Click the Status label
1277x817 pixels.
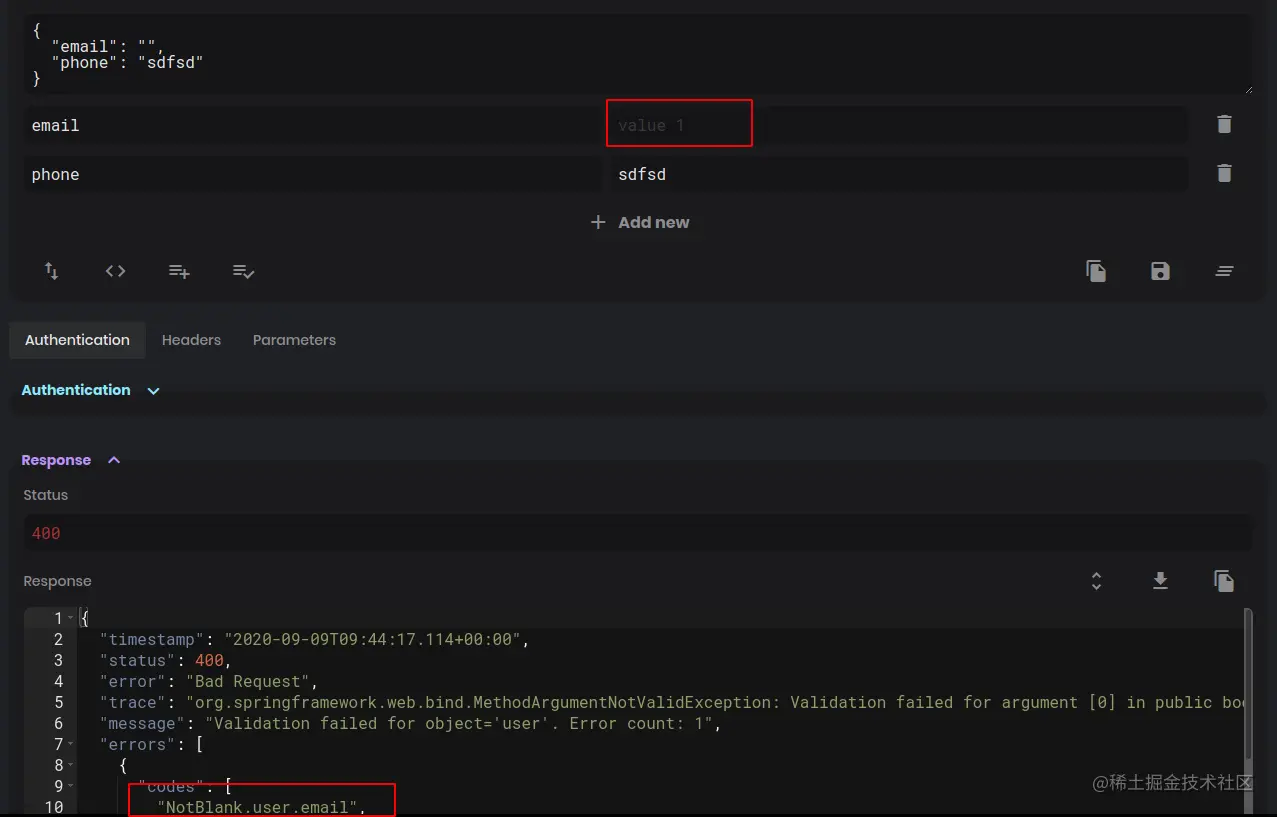click(x=46, y=495)
